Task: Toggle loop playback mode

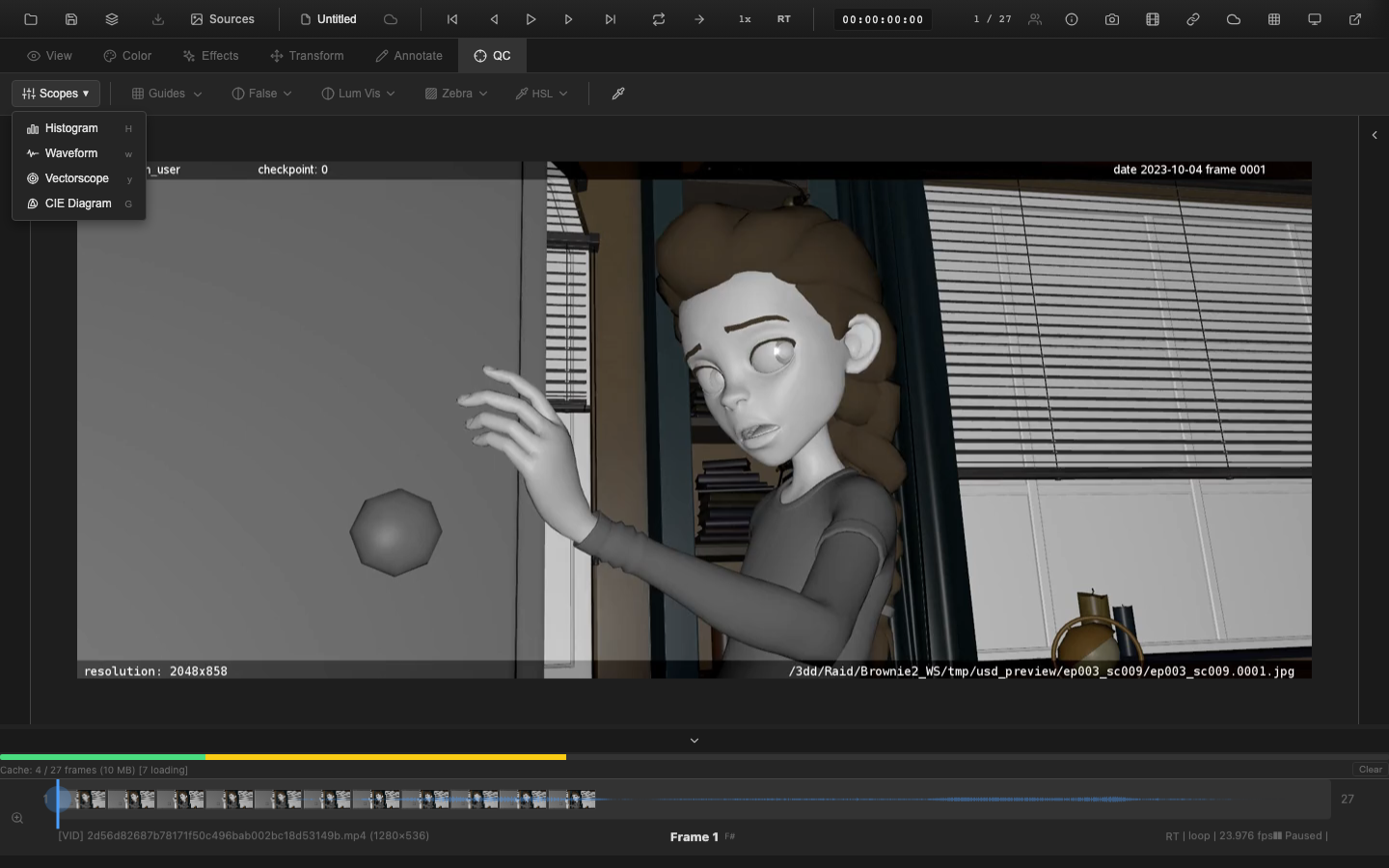Action: [658, 19]
